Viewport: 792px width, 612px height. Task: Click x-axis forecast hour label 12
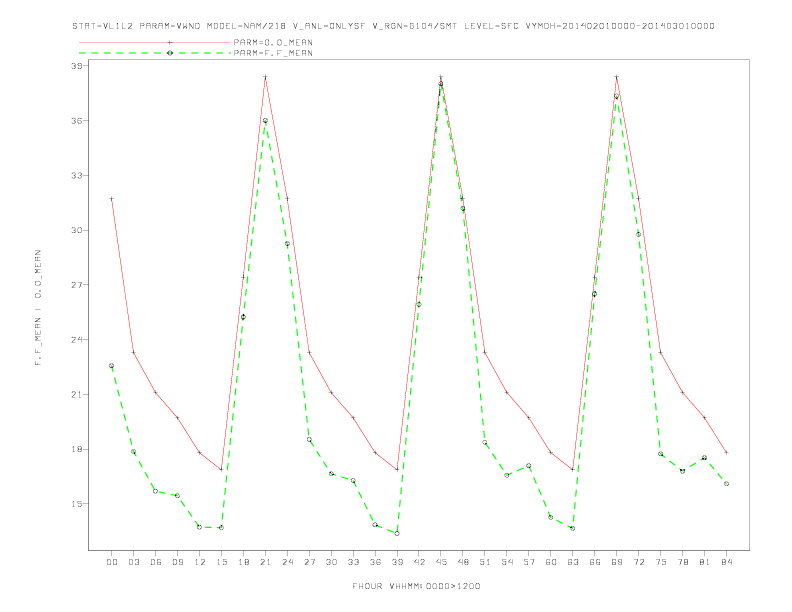pos(200,562)
